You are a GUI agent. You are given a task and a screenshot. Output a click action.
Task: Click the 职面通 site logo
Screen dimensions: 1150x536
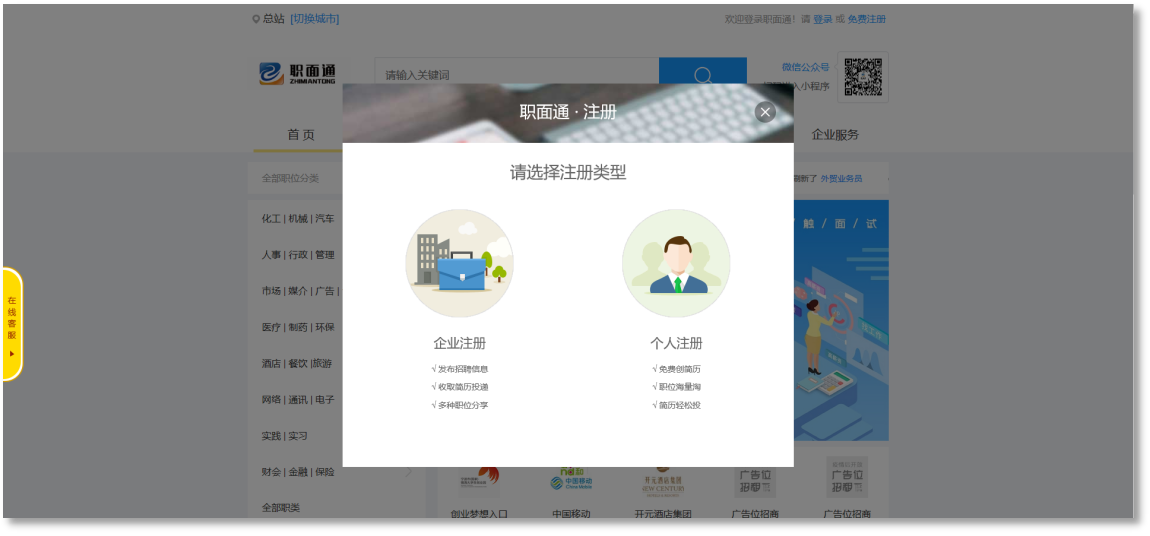298,74
